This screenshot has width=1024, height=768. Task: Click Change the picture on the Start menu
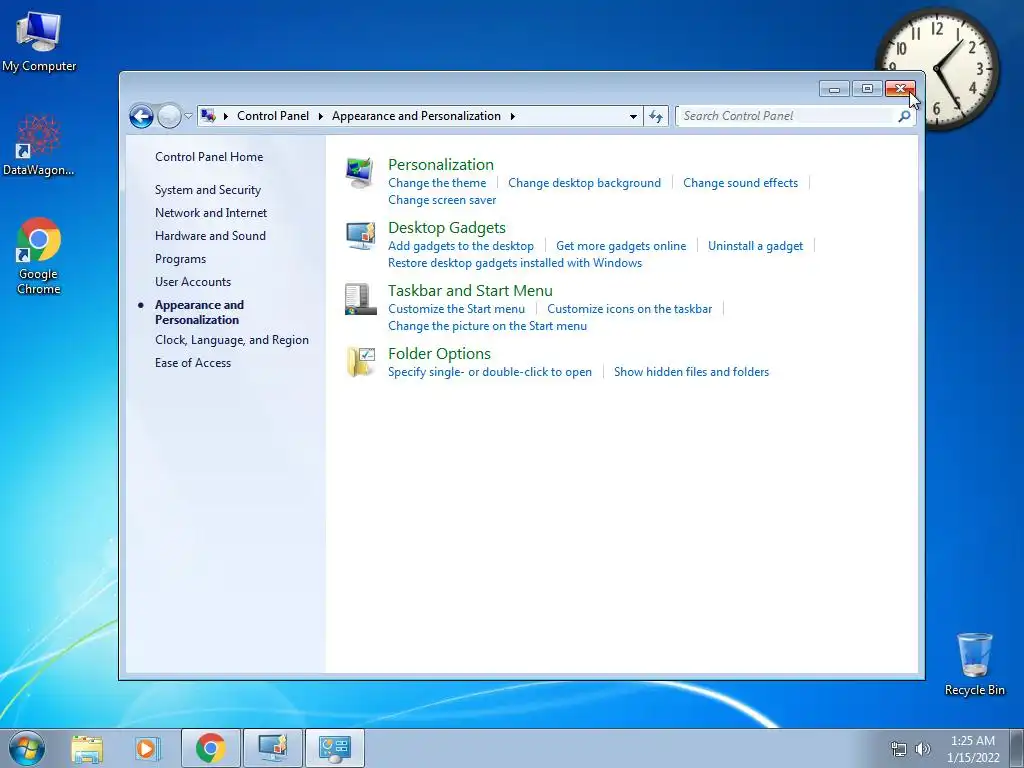[x=487, y=326]
